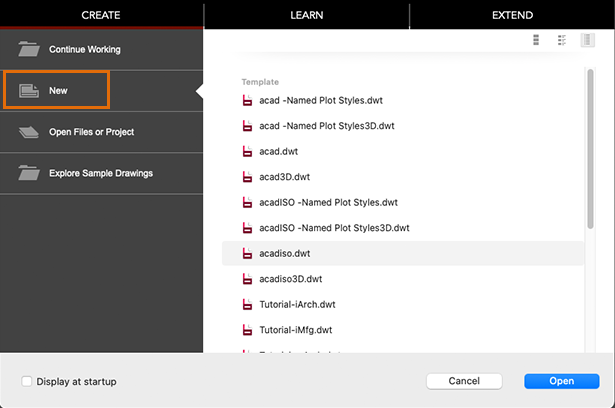This screenshot has height=408, width=615.
Task: Enable the Display at startup checkbox
Action: click(27, 381)
